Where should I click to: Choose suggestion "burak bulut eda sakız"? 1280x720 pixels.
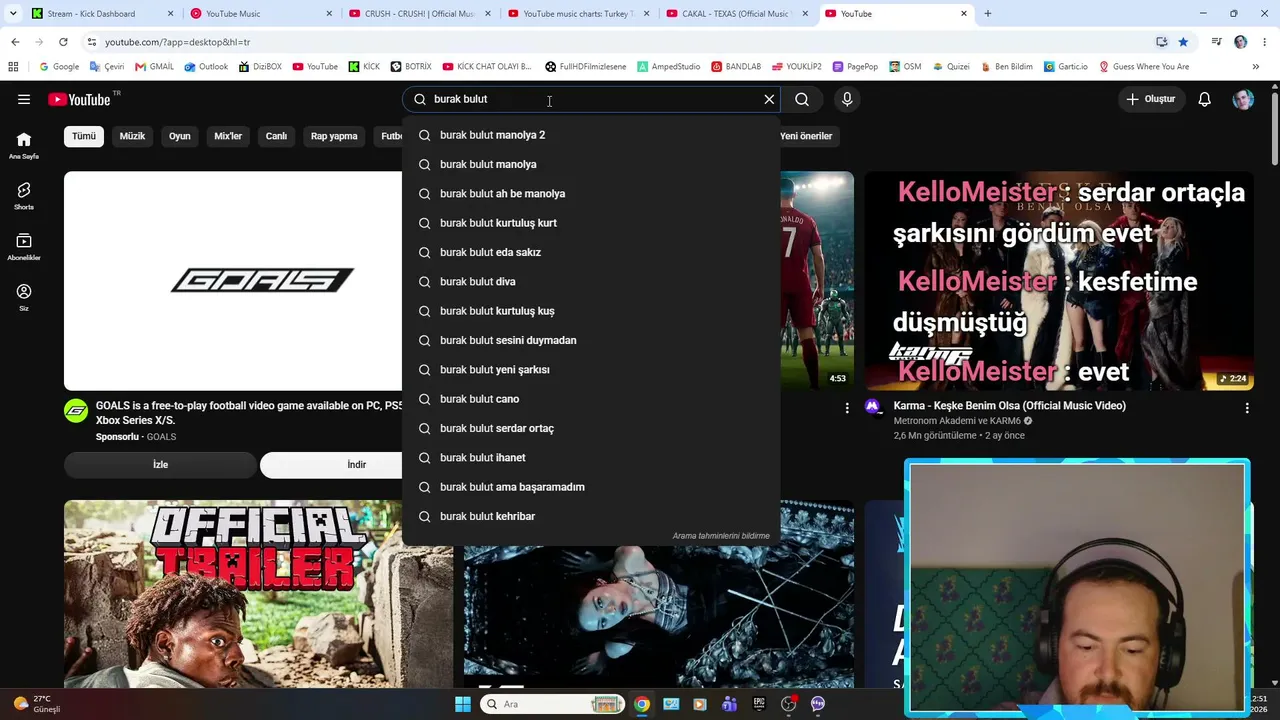point(591,252)
